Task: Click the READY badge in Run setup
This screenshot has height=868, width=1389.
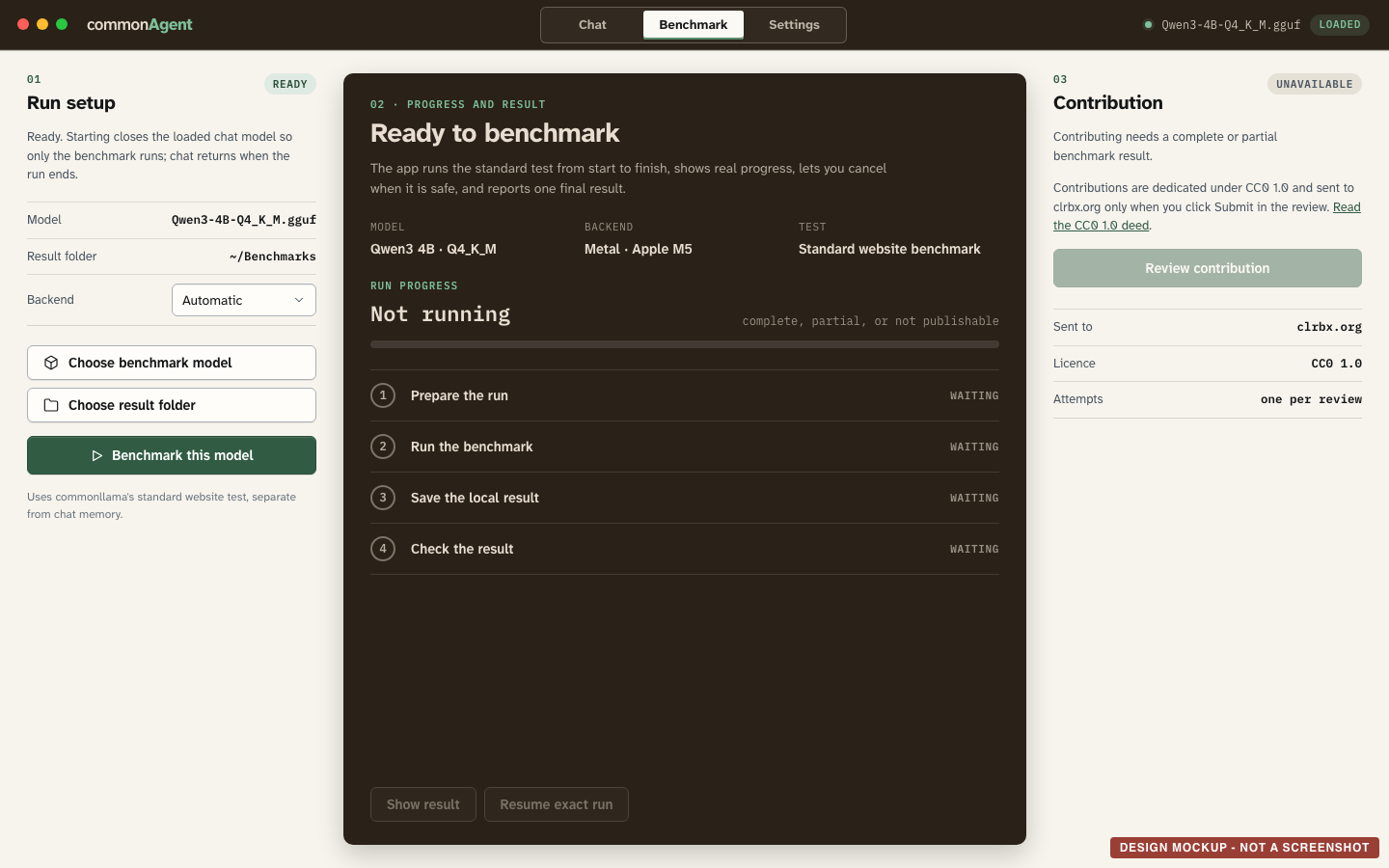Action: click(x=289, y=84)
